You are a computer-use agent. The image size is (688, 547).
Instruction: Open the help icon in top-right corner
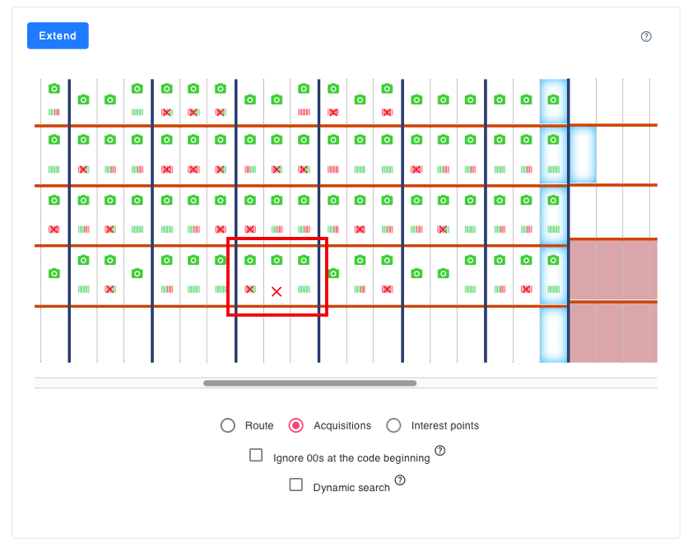tap(646, 37)
